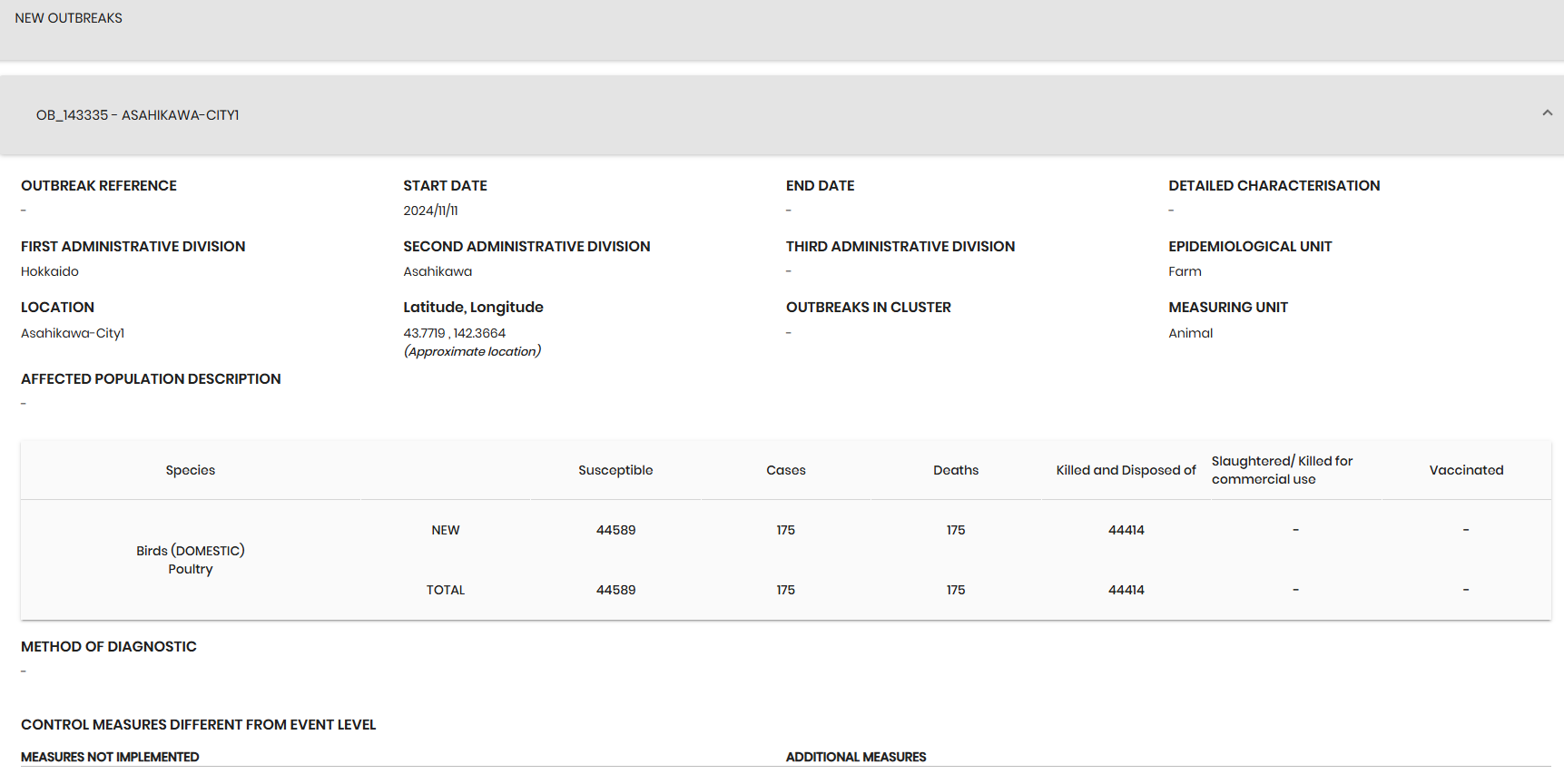This screenshot has width=1564, height=784.
Task: Click the Cases column header
Action: [x=786, y=470]
